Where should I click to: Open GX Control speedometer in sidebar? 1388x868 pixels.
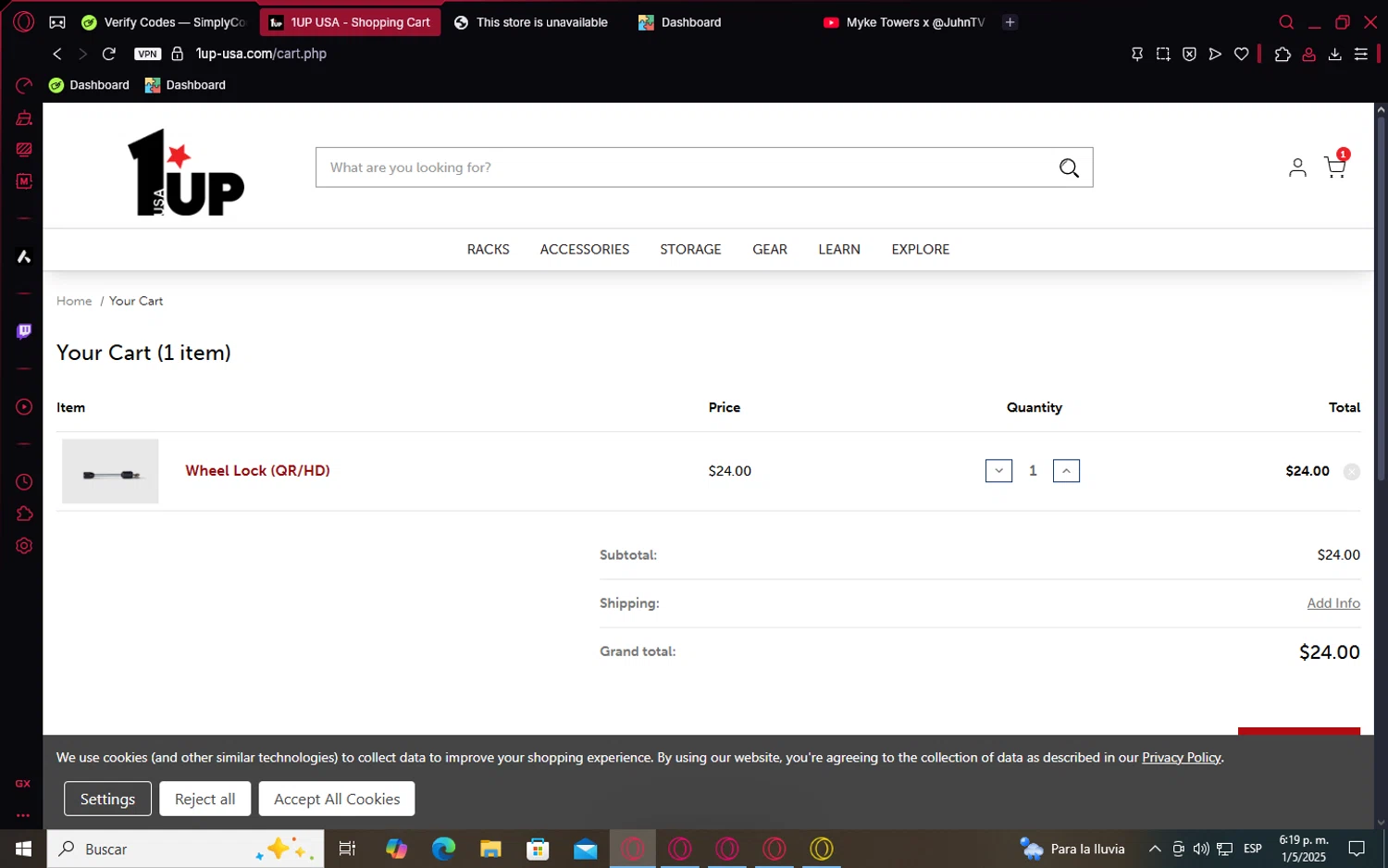click(24, 86)
